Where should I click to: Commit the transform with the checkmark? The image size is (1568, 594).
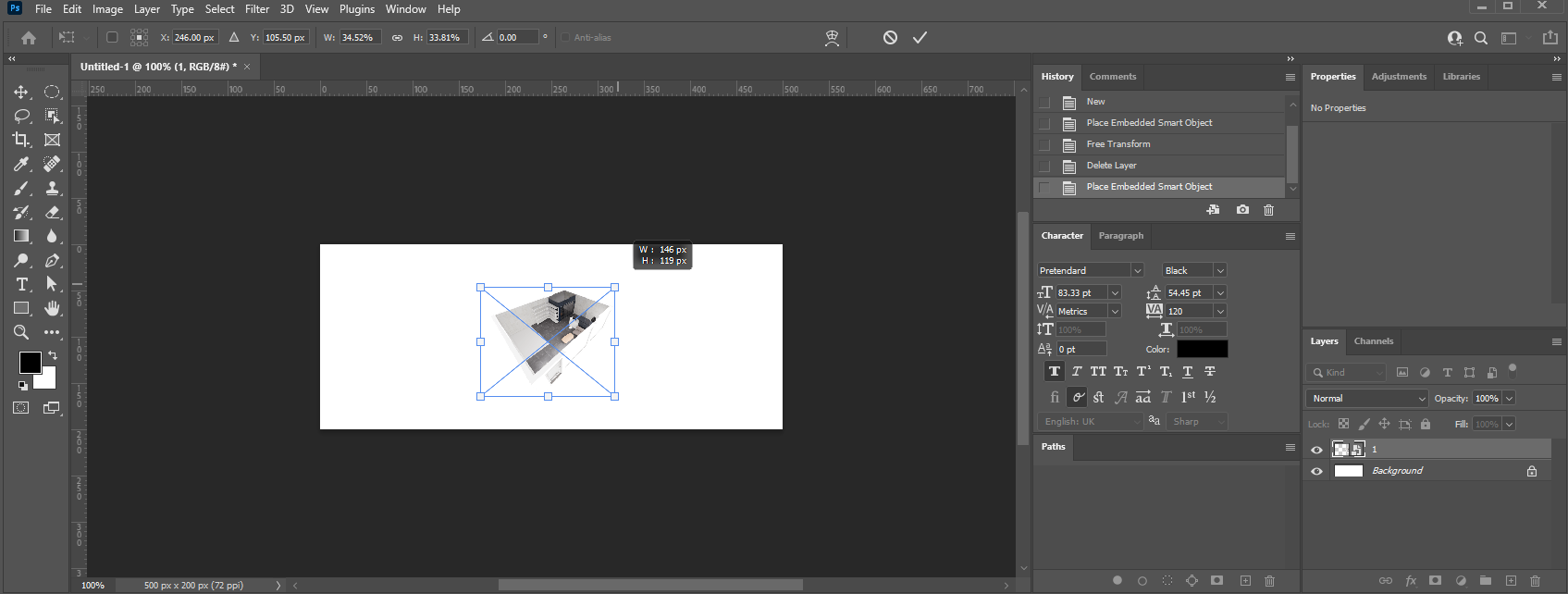920,37
